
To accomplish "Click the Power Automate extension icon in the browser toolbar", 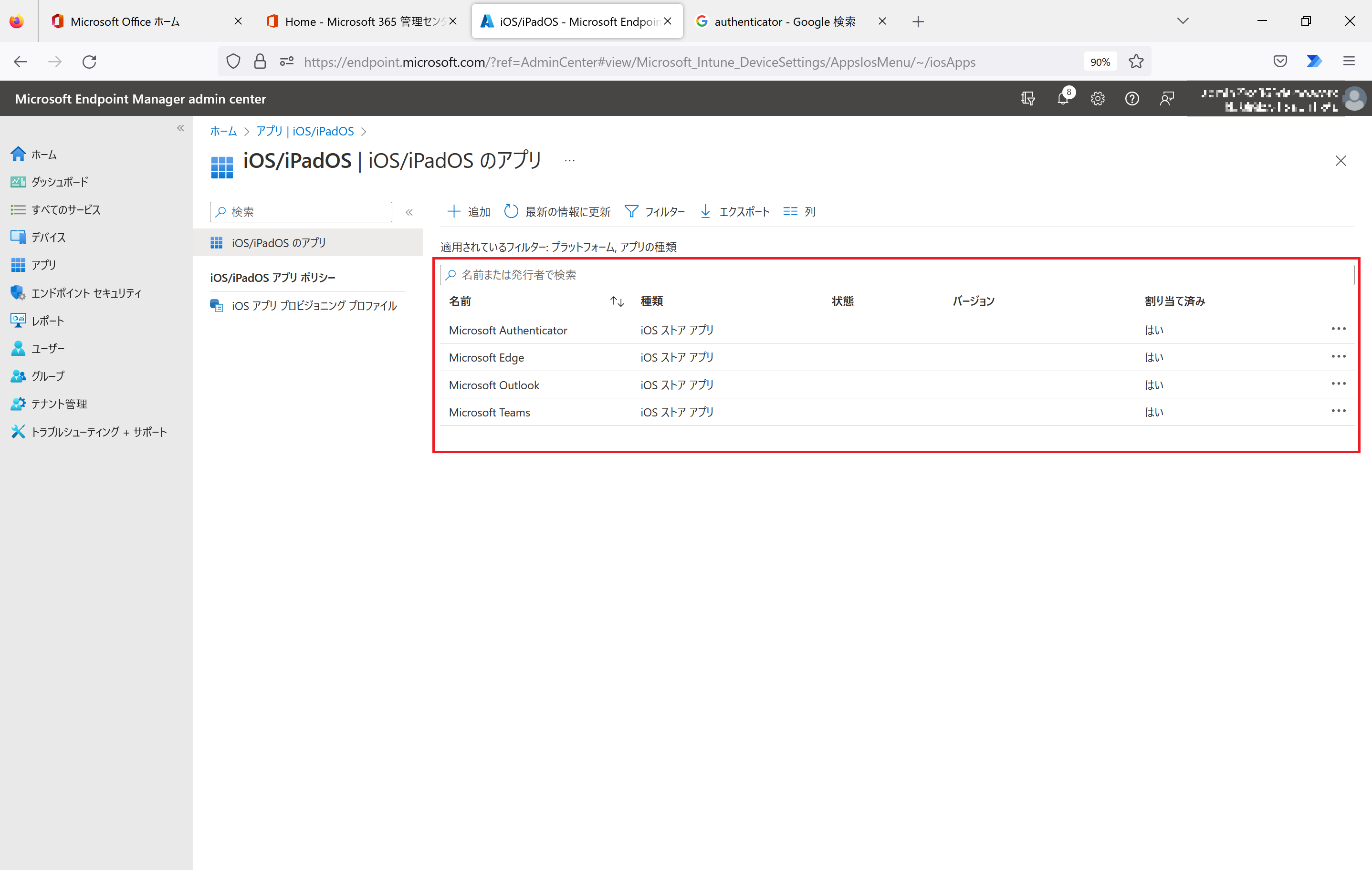I will click(1314, 62).
